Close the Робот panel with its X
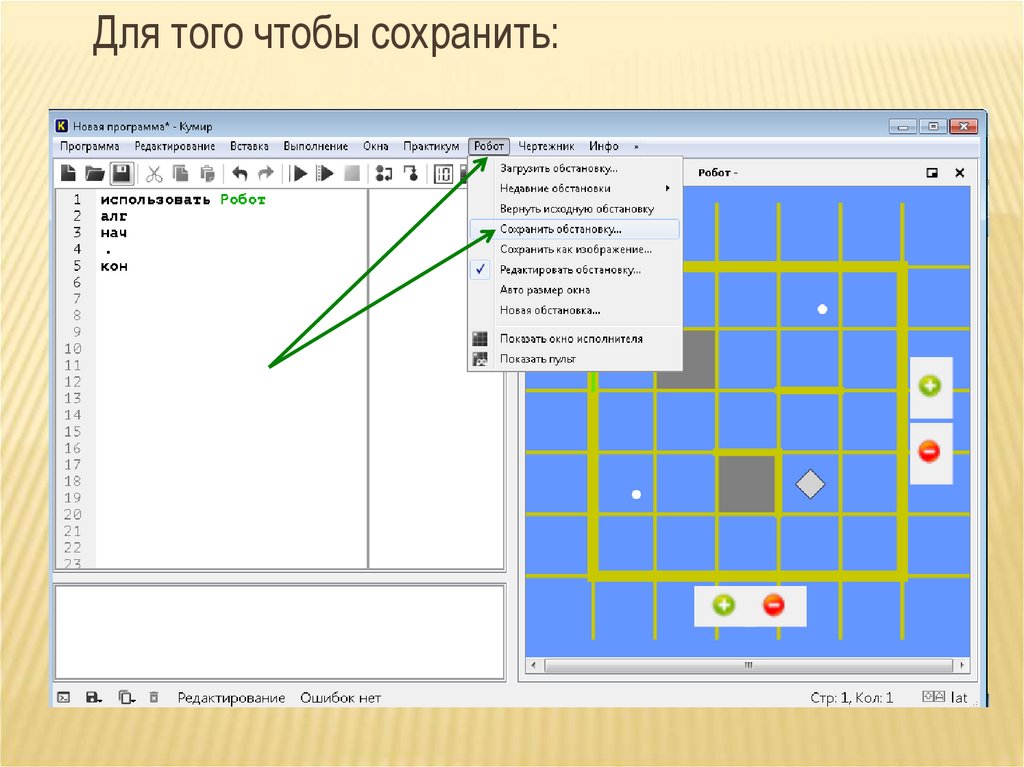Screen dimensions: 1024x767 959,173
